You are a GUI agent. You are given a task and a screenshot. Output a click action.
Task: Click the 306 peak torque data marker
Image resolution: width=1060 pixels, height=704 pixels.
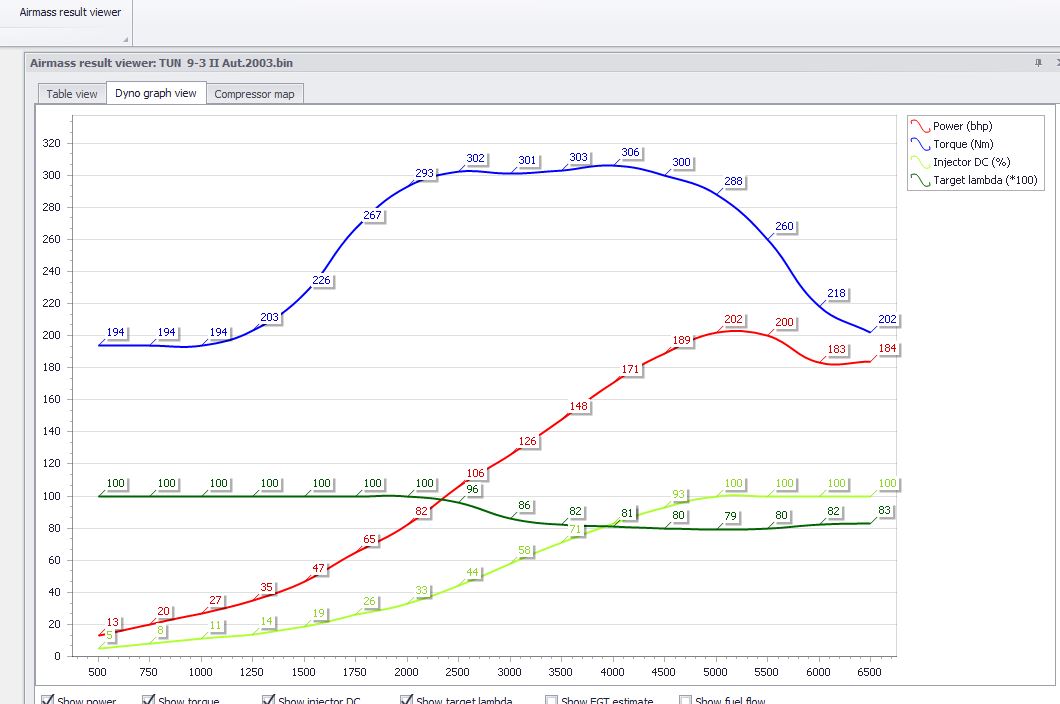[630, 152]
